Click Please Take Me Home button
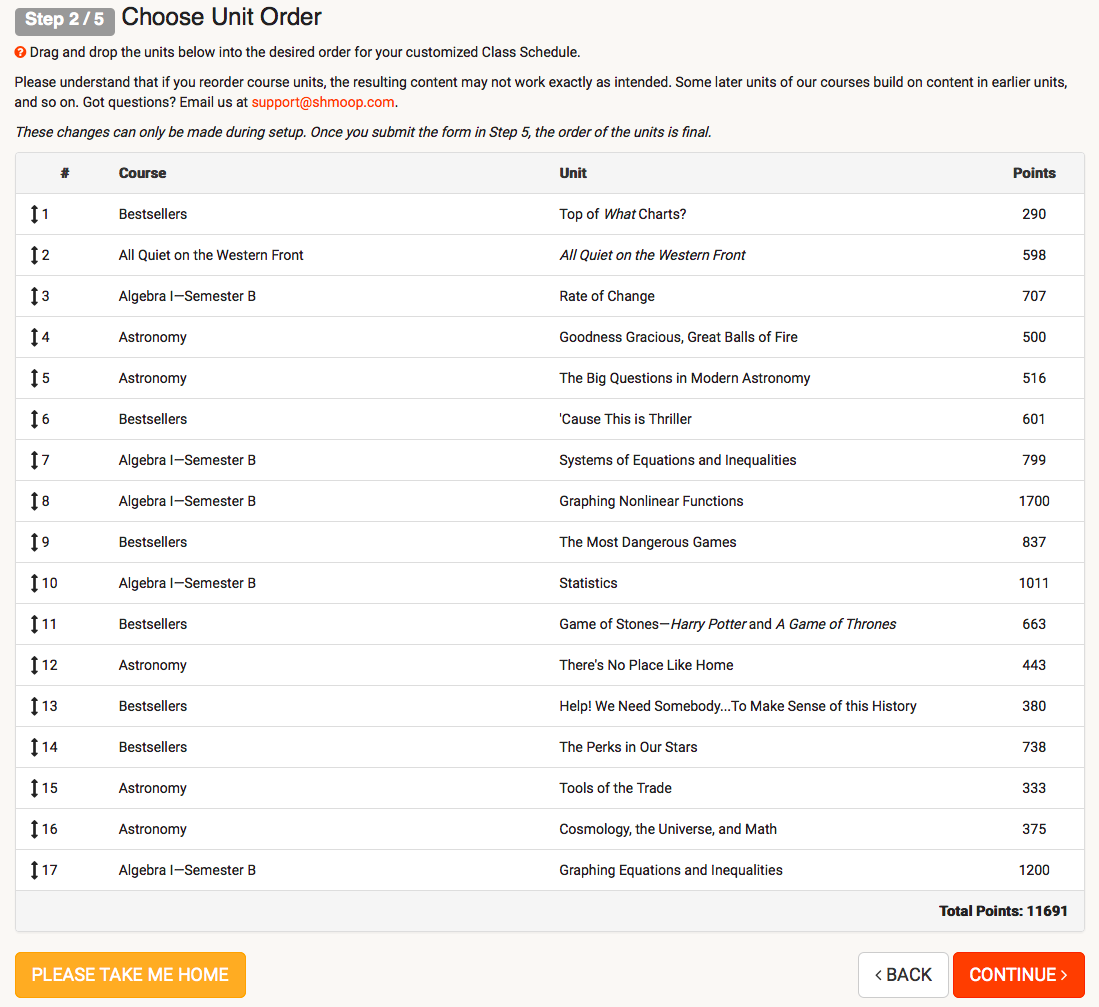 coord(130,975)
